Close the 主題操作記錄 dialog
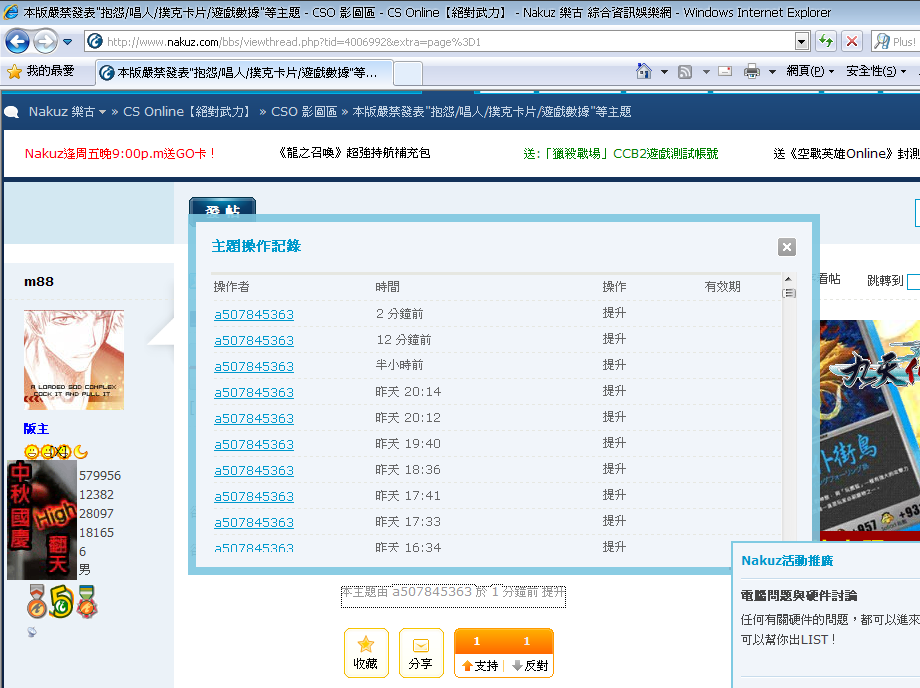Viewport: 920px width, 688px height. [787, 247]
